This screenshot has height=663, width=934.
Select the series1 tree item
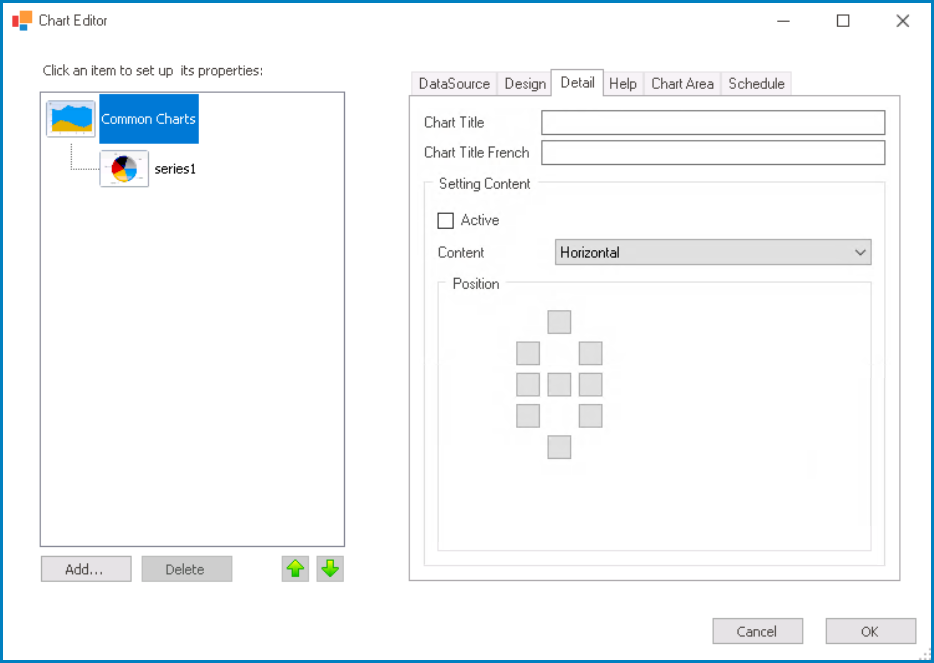point(175,169)
